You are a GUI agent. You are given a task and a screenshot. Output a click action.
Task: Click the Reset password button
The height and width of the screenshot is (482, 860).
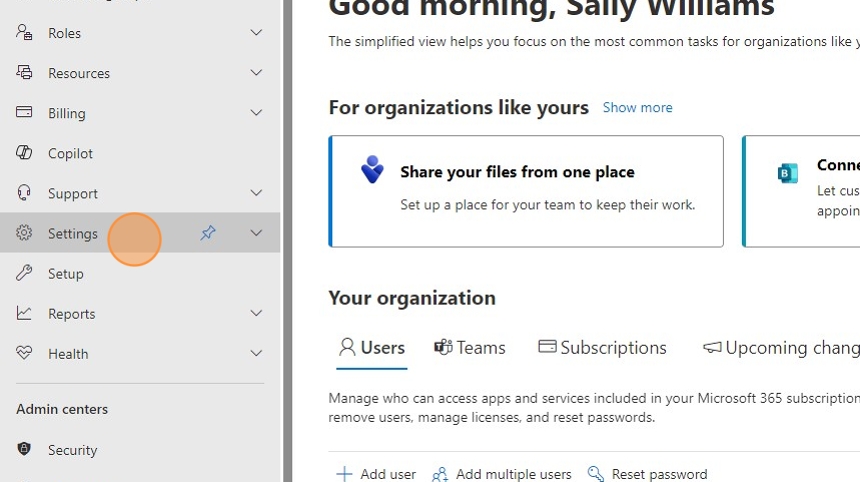click(647, 474)
